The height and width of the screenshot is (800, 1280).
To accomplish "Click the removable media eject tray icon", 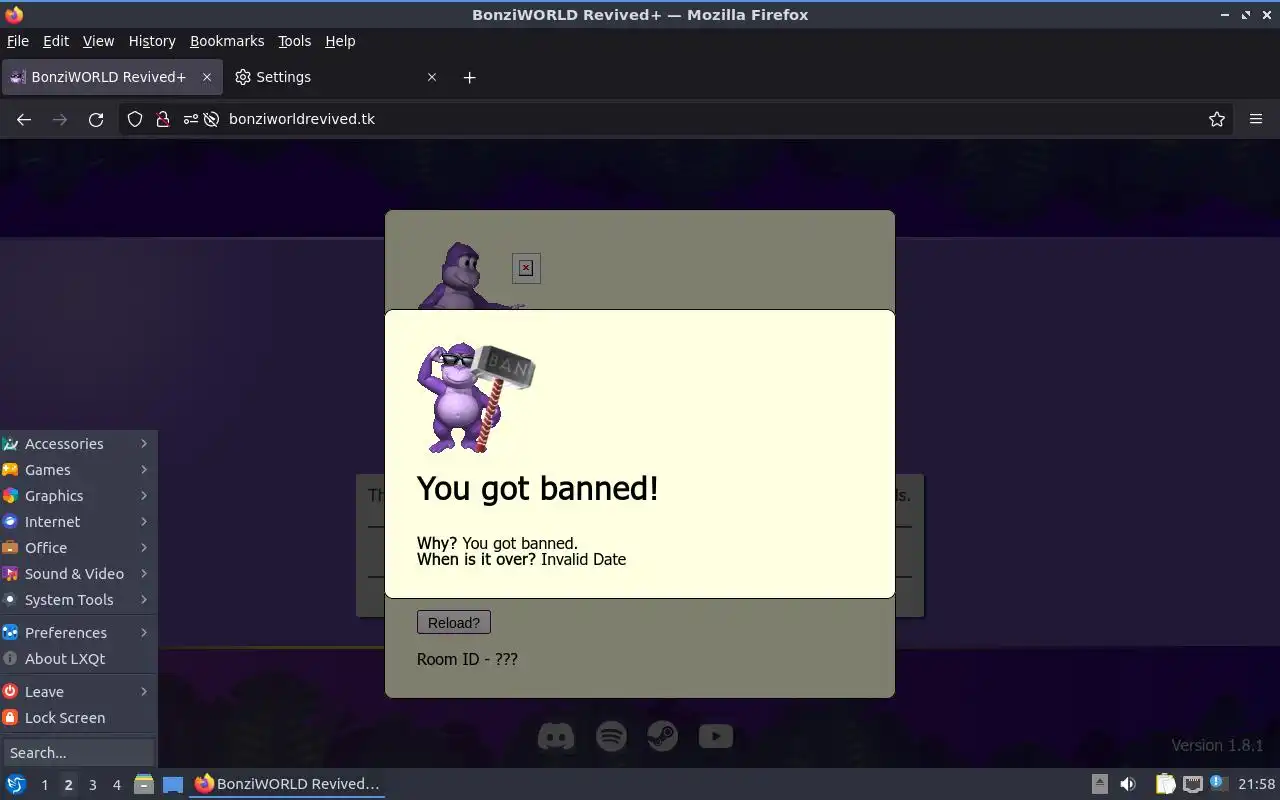I will tap(1099, 784).
